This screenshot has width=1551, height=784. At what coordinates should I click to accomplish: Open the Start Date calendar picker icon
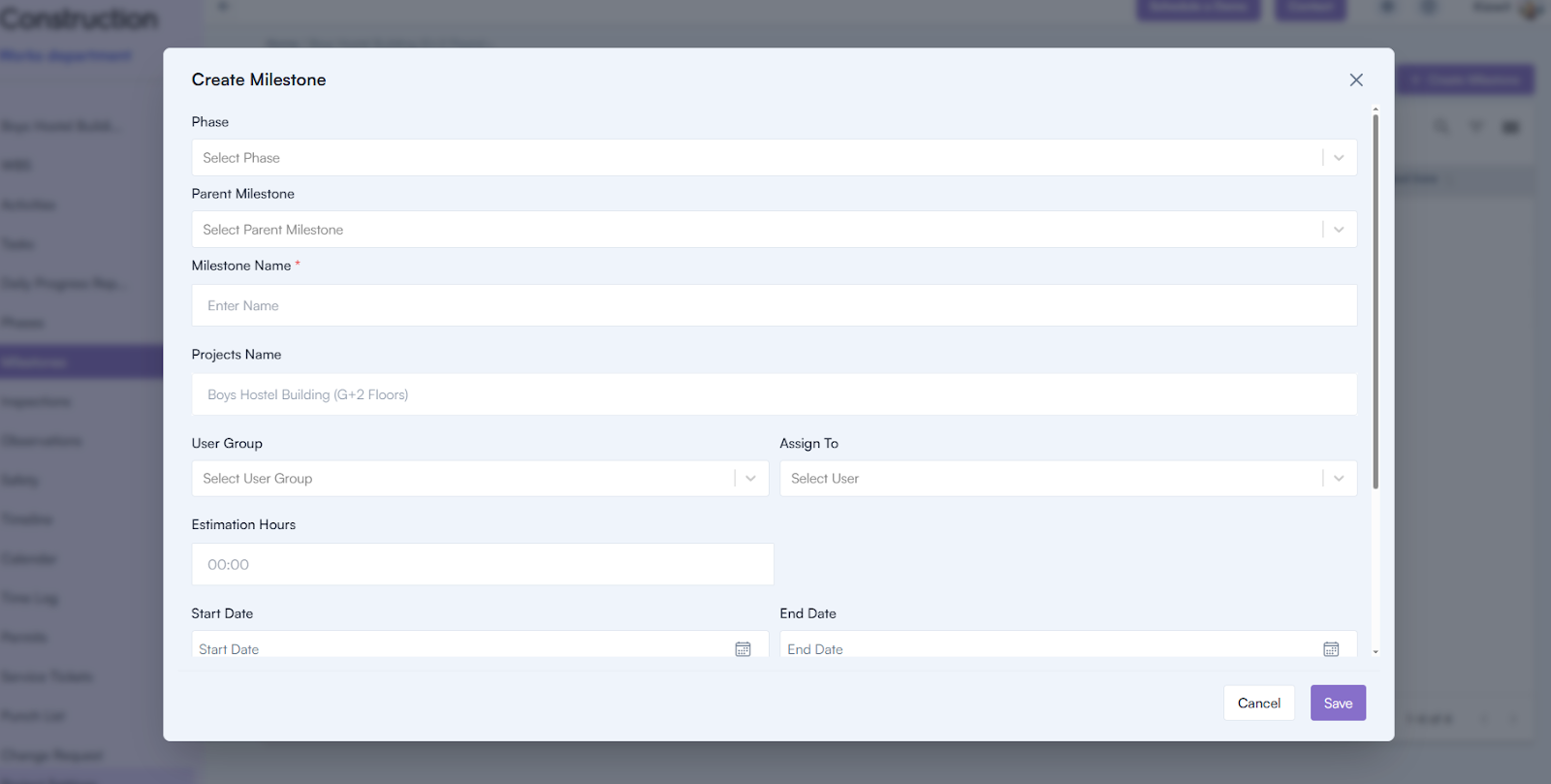(743, 649)
